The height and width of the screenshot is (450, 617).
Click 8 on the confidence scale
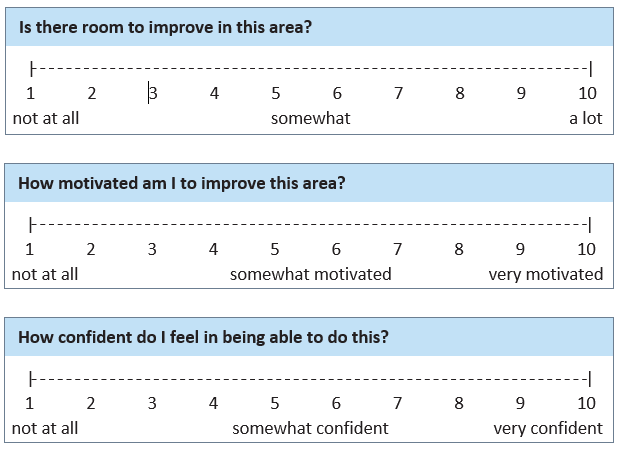tap(459, 404)
